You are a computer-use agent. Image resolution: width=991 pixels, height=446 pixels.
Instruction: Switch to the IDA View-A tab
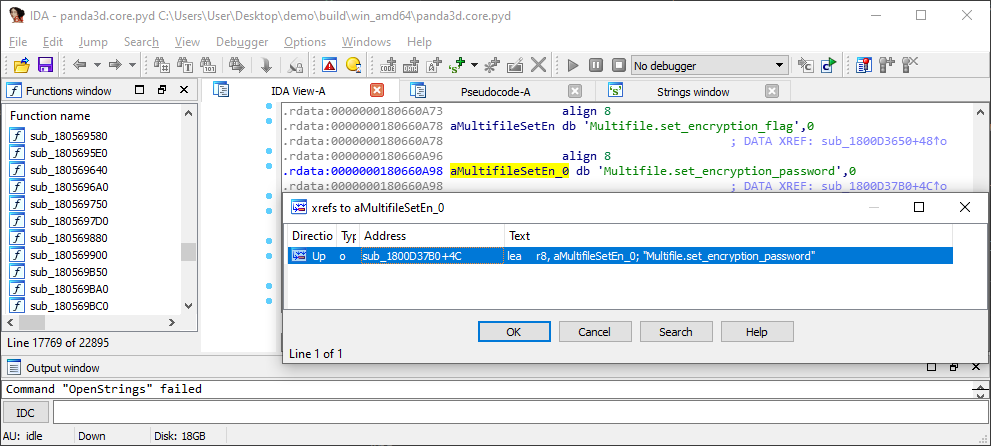pyautogui.click(x=298, y=92)
